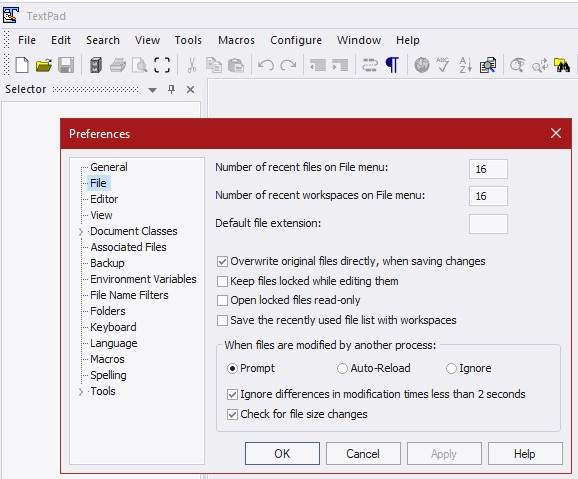Click the Replace magnifier arrows icon
Screen dimensions: 578x479
click(x=539, y=65)
